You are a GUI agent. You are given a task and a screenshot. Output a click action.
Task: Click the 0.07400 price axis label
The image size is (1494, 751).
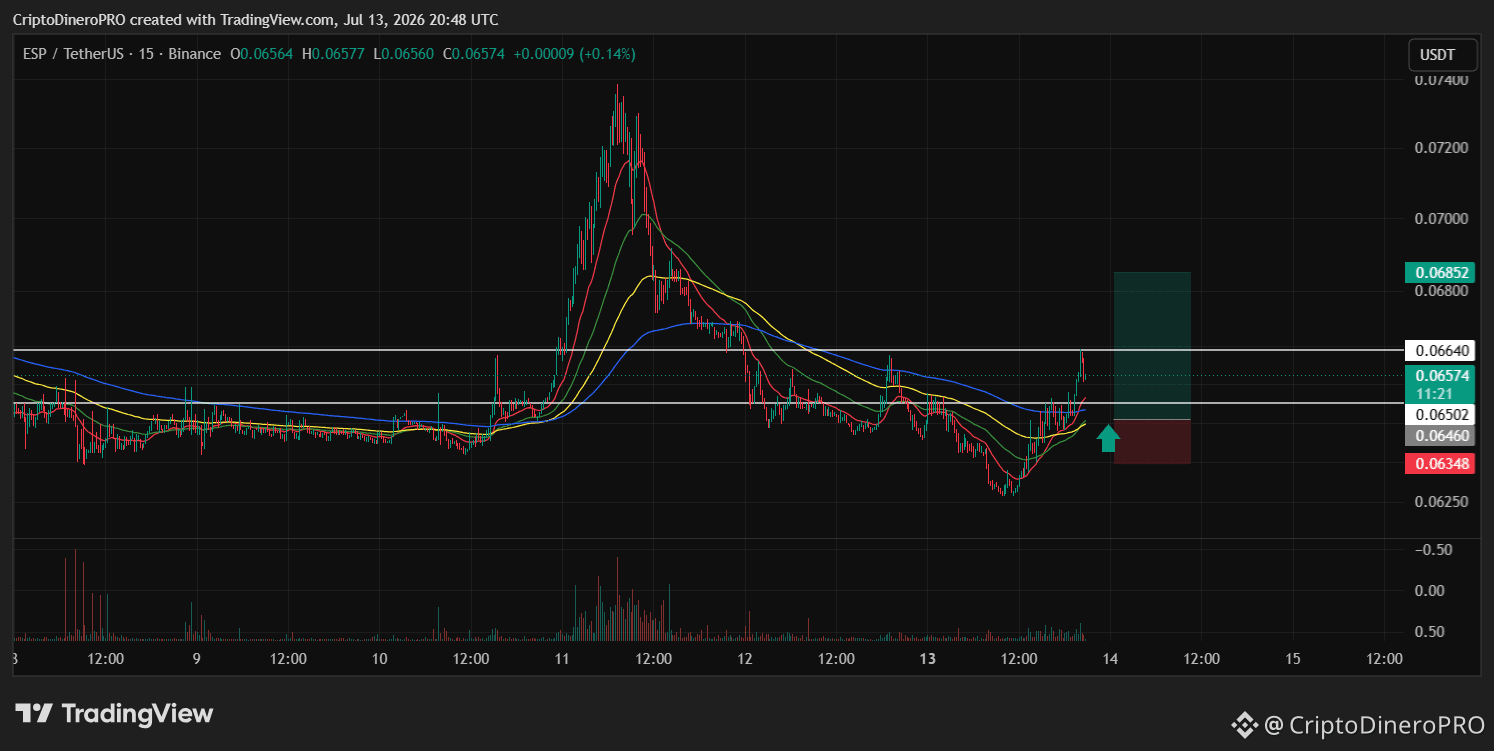[1441, 79]
